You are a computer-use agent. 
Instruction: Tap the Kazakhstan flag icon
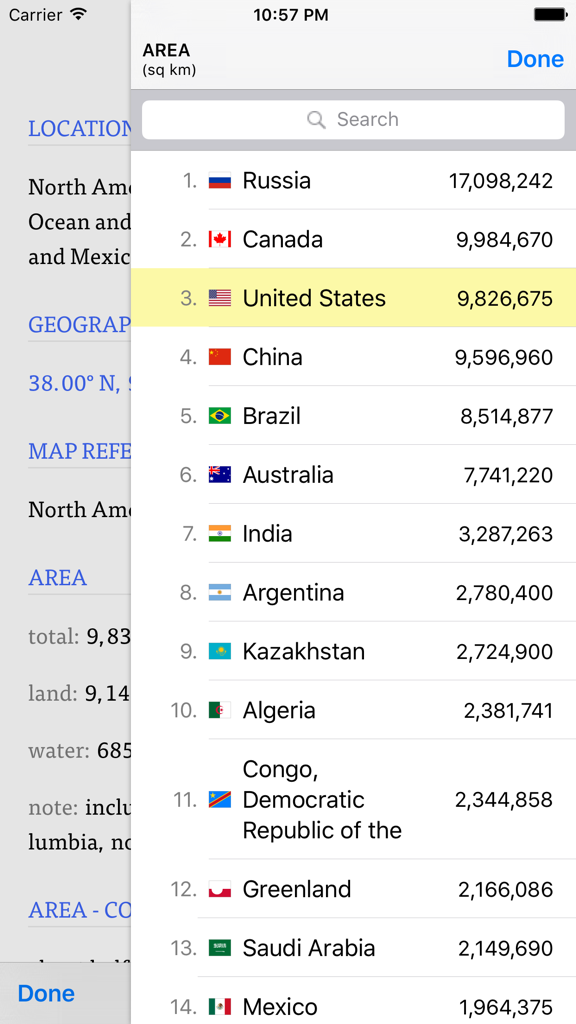[x=221, y=651]
